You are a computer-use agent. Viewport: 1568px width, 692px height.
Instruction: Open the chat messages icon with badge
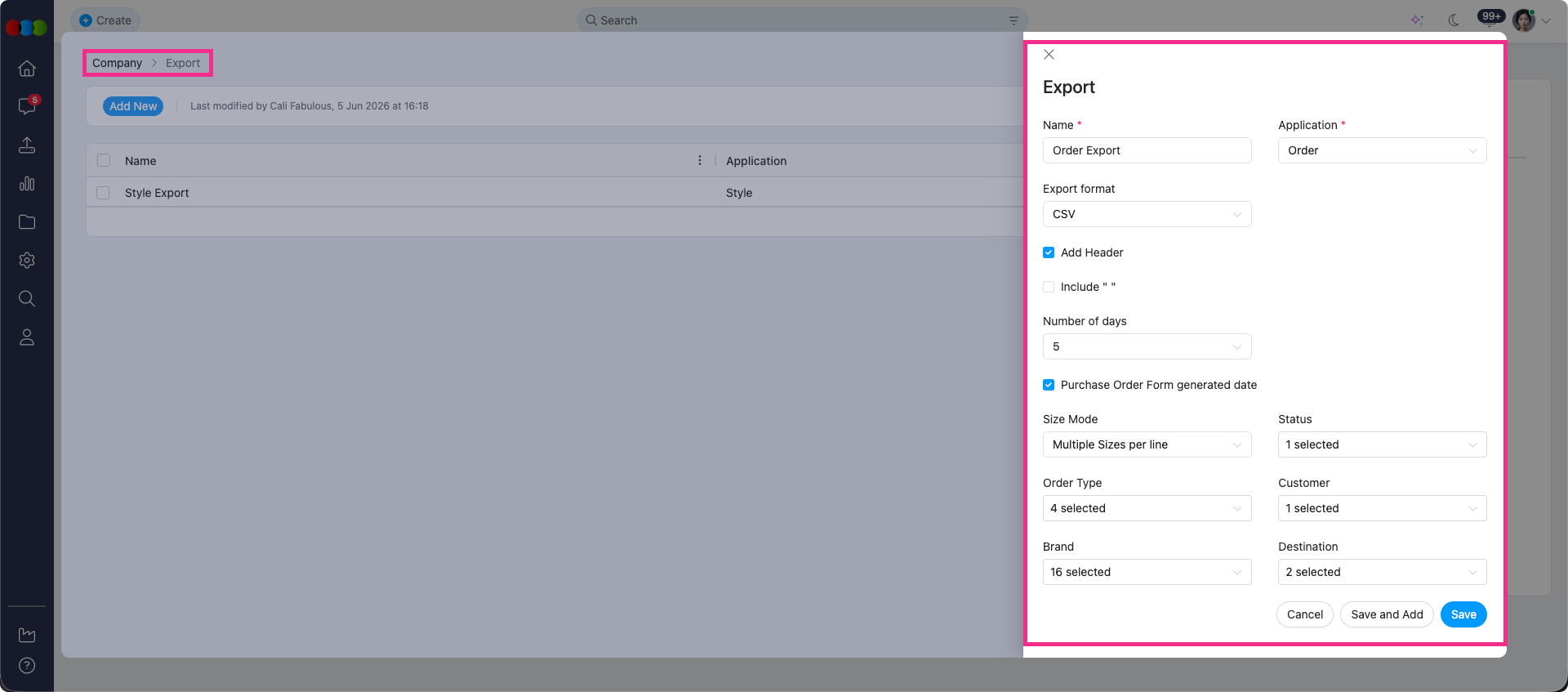[x=27, y=106]
